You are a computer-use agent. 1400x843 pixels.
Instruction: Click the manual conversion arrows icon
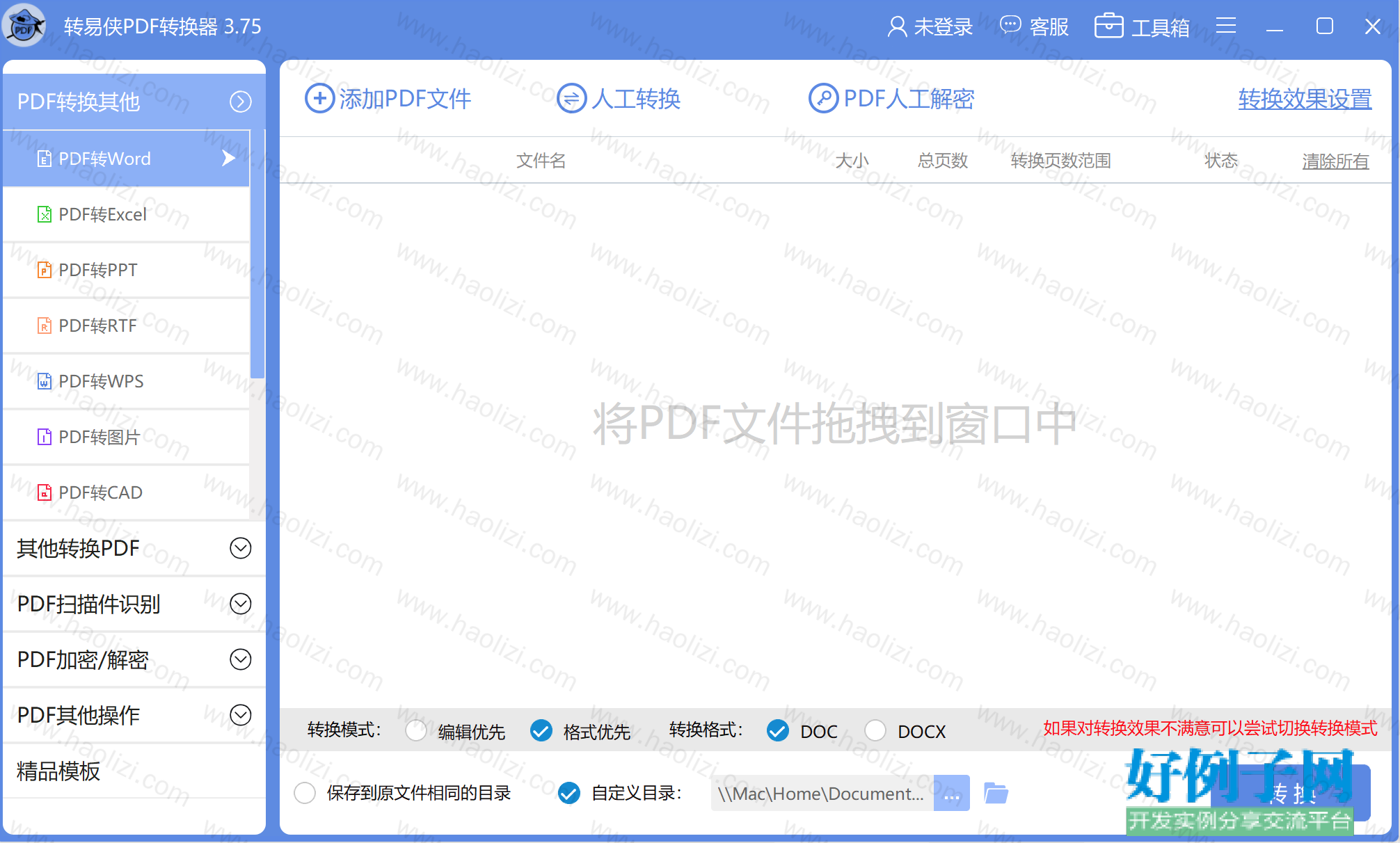pos(571,99)
